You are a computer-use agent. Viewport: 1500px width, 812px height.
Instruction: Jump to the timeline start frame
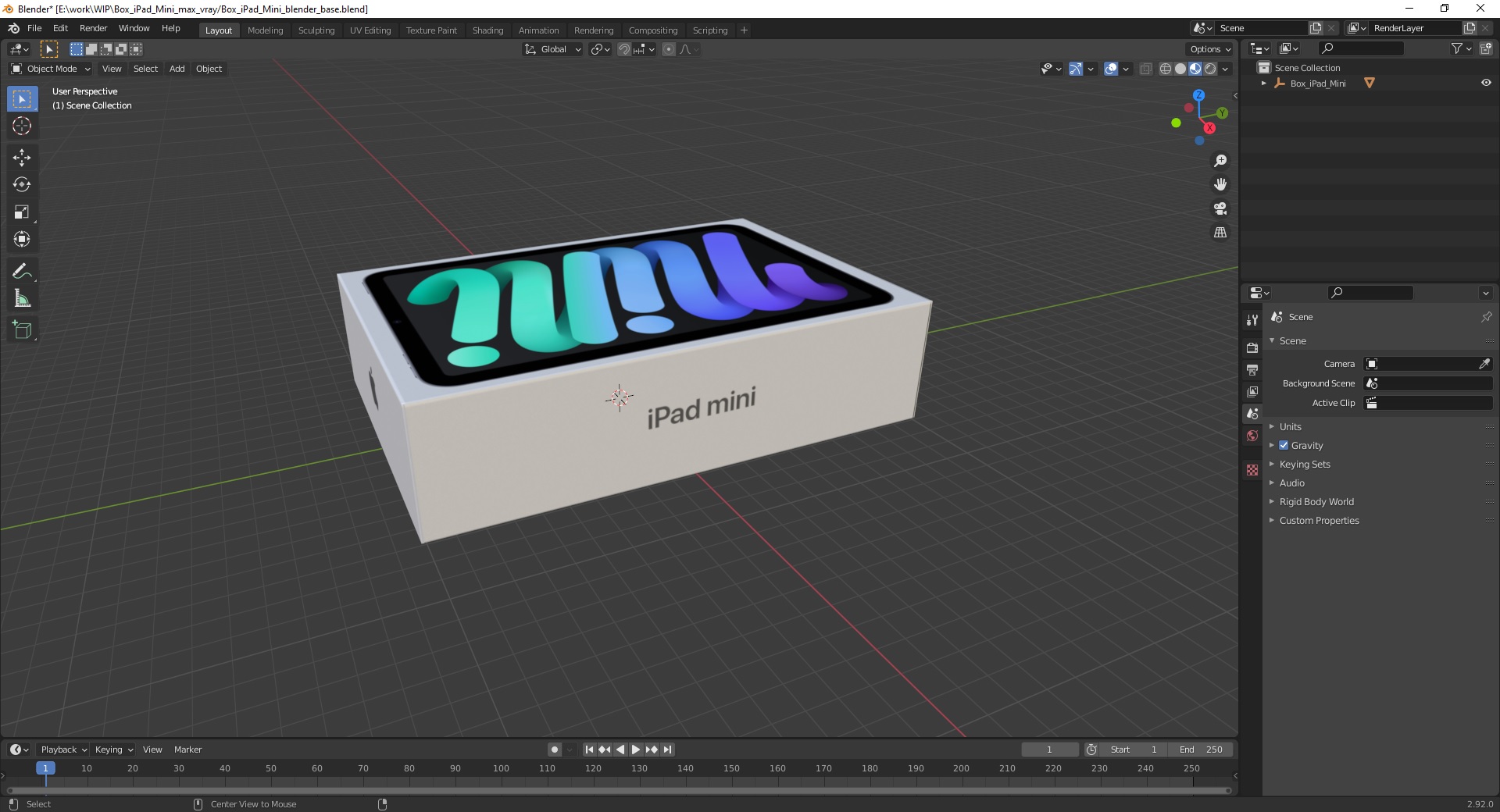click(x=589, y=750)
